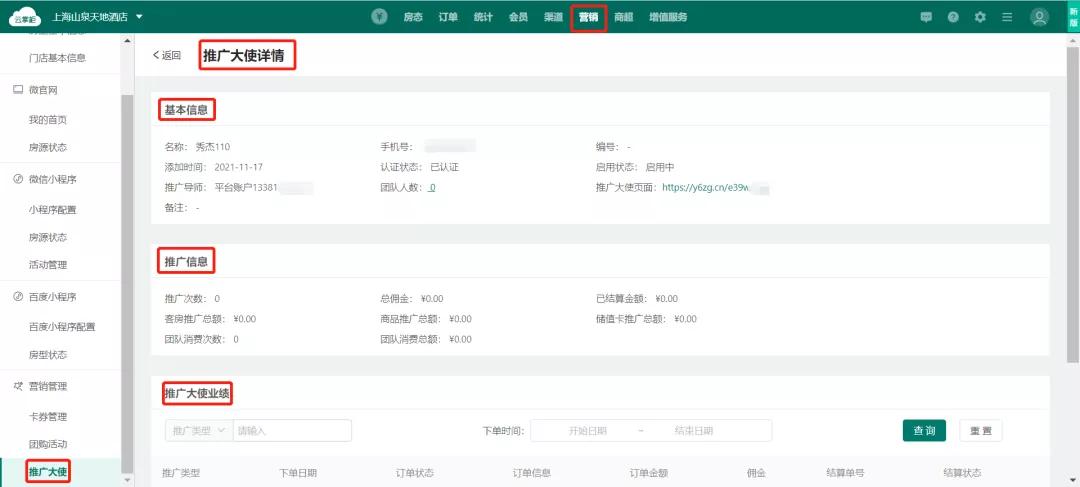
Task: Click the yen currency icon in top bar
Action: [x=380, y=17]
